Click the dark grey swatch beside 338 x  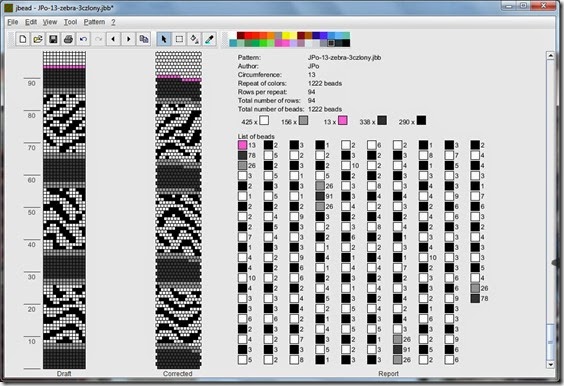coord(382,121)
